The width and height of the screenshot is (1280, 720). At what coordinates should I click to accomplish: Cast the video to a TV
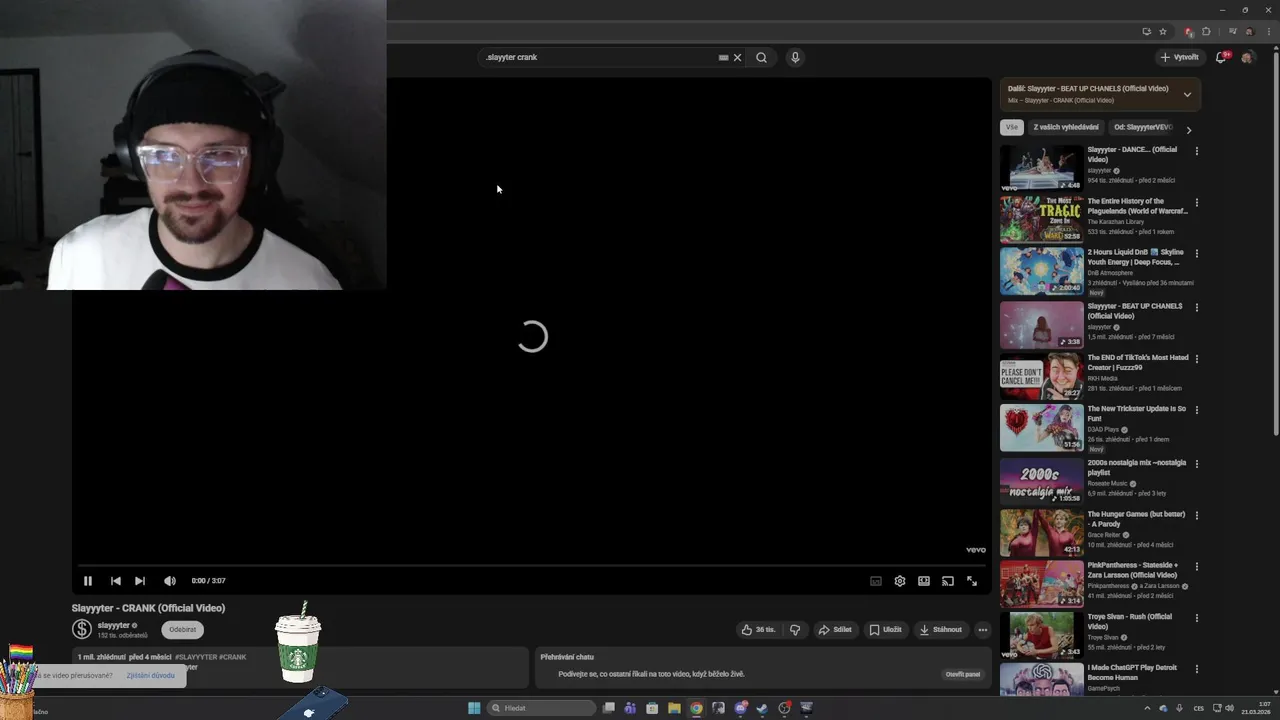click(x=948, y=581)
